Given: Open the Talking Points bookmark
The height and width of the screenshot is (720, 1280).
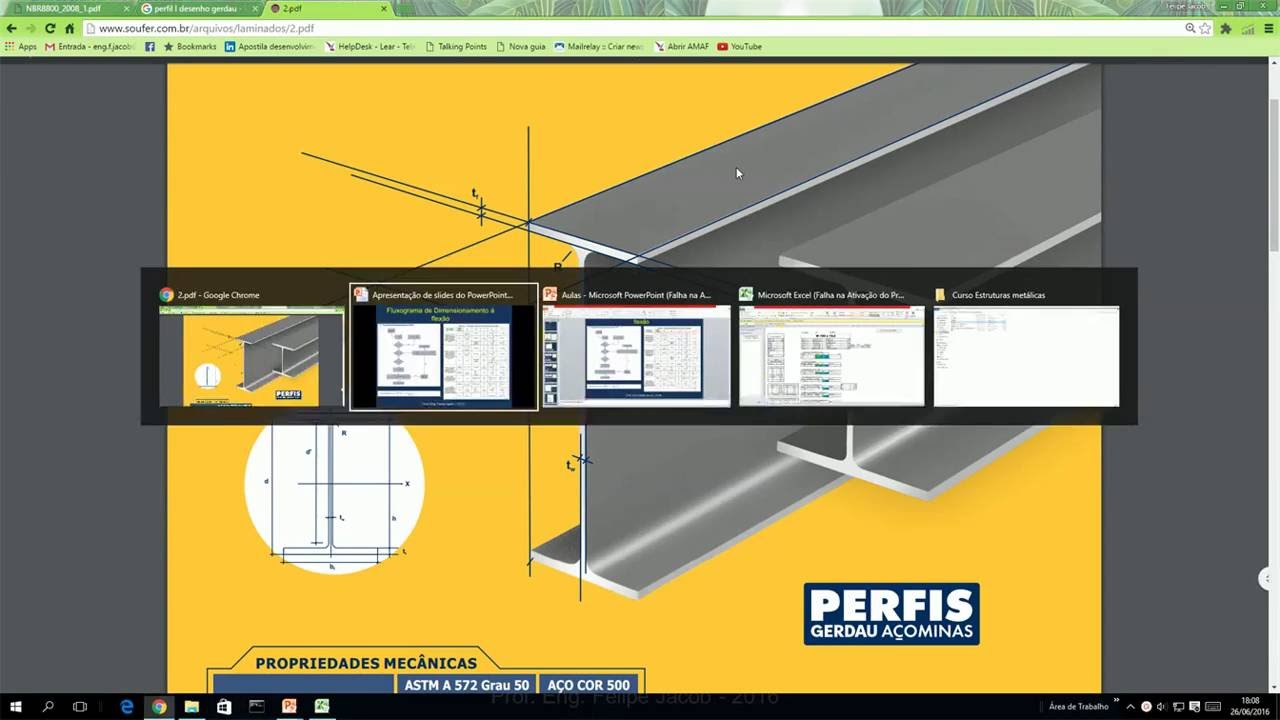Looking at the screenshot, I should [x=456, y=46].
